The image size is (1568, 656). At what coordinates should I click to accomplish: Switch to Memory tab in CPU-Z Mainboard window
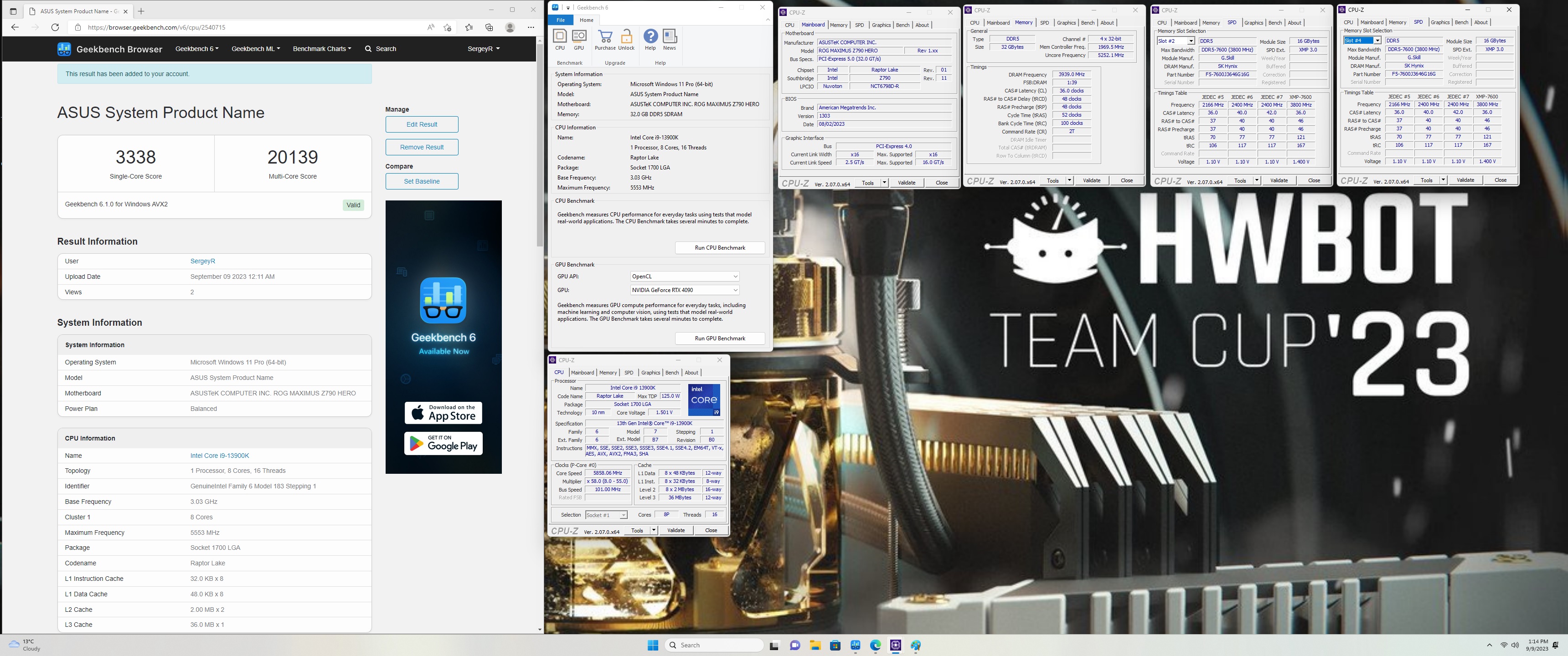point(839,25)
